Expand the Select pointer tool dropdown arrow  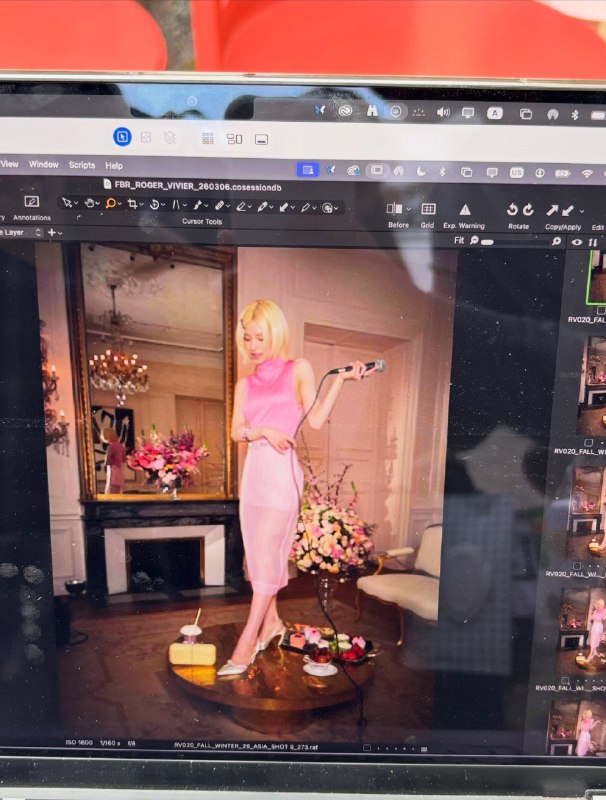(x=75, y=204)
